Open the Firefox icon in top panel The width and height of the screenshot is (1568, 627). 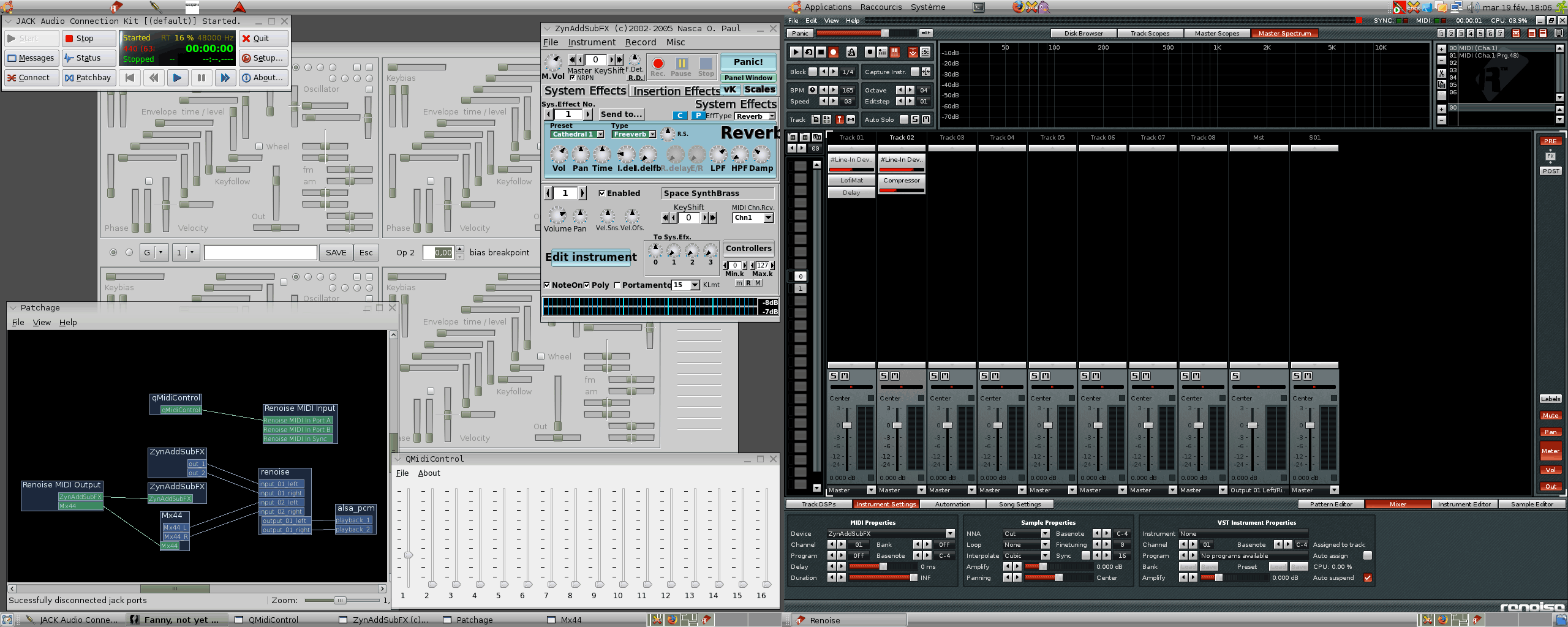tap(1017, 7)
